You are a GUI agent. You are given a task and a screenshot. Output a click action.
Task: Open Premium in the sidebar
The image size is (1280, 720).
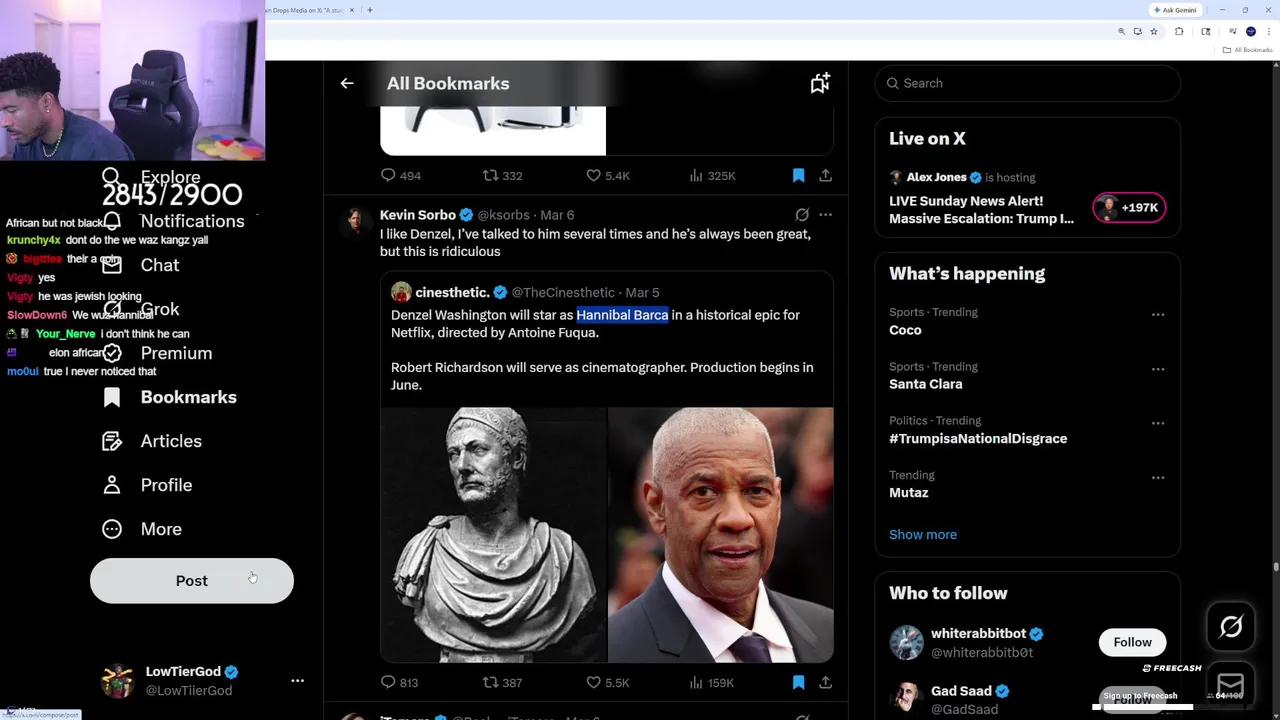coord(157,353)
